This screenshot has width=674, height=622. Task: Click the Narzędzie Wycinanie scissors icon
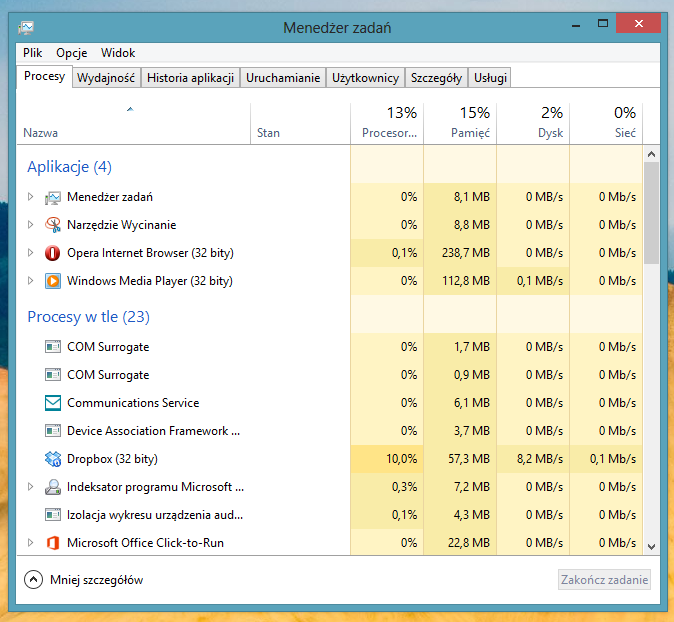tap(53, 225)
